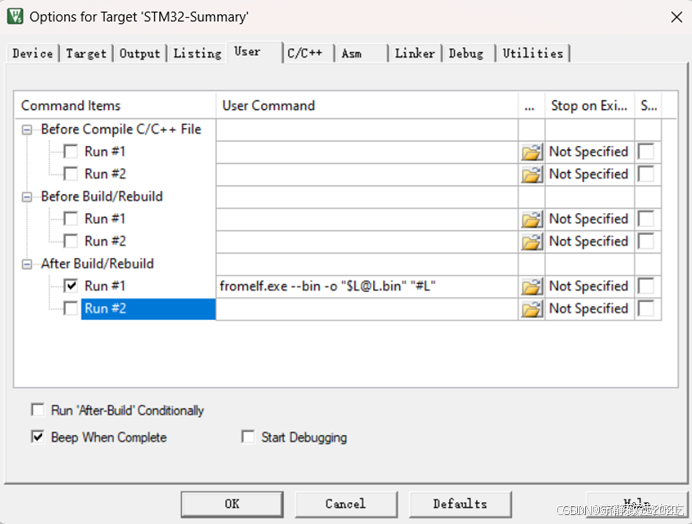Switch to the Utilities tab
This screenshot has height=524, width=692.
pyautogui.click(x=533, y=53)
